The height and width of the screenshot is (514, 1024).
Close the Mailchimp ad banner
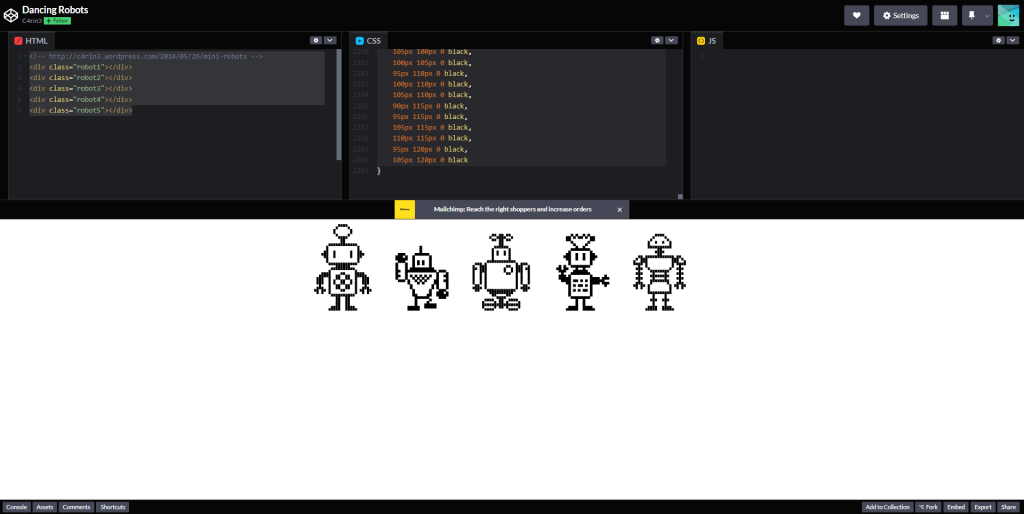(x=619, y=209)
